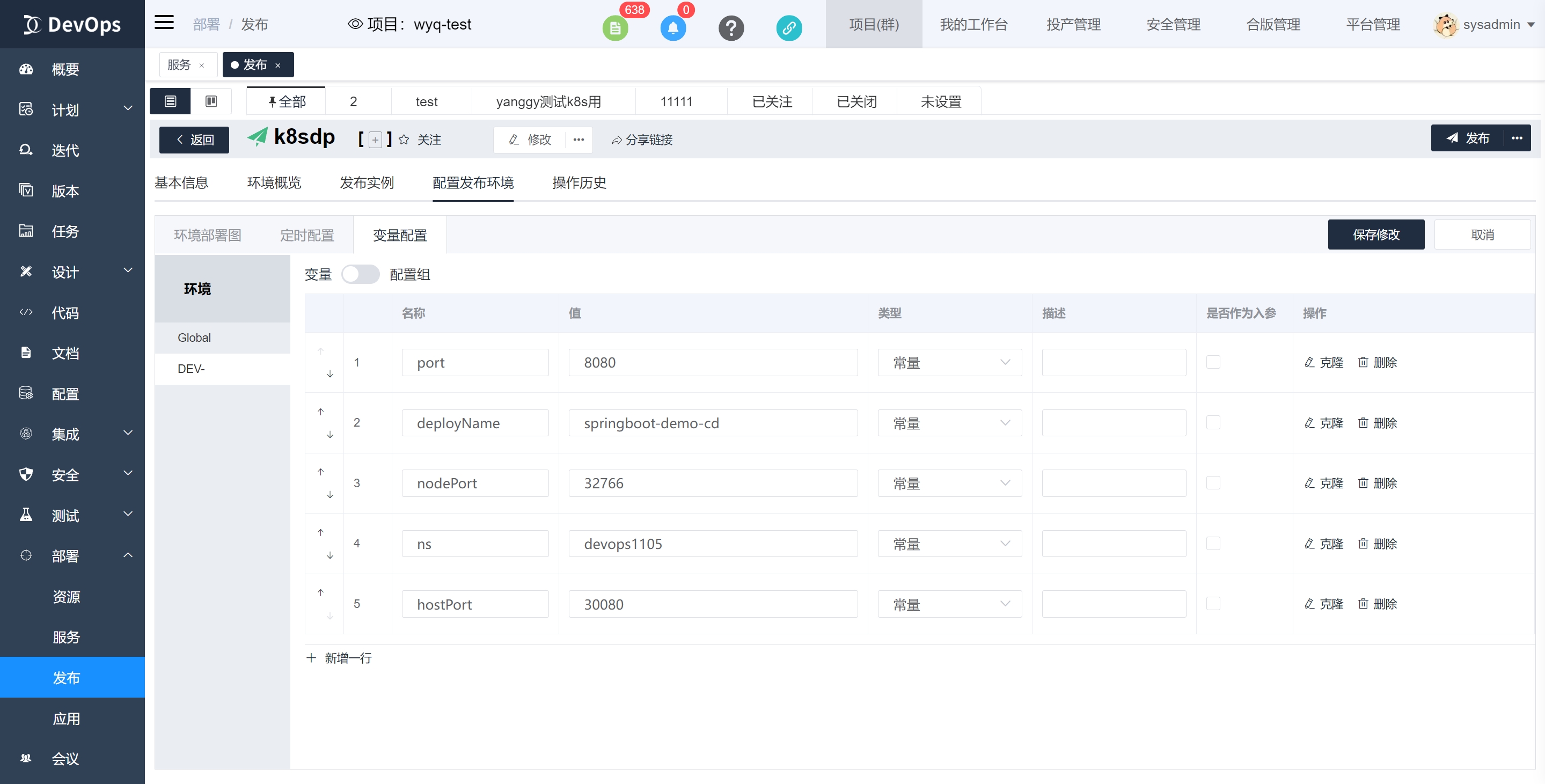Open the green document badge icon showing 638
Image resolution: width=1545 pixels, height=784 pixels.
pos(615,27)
